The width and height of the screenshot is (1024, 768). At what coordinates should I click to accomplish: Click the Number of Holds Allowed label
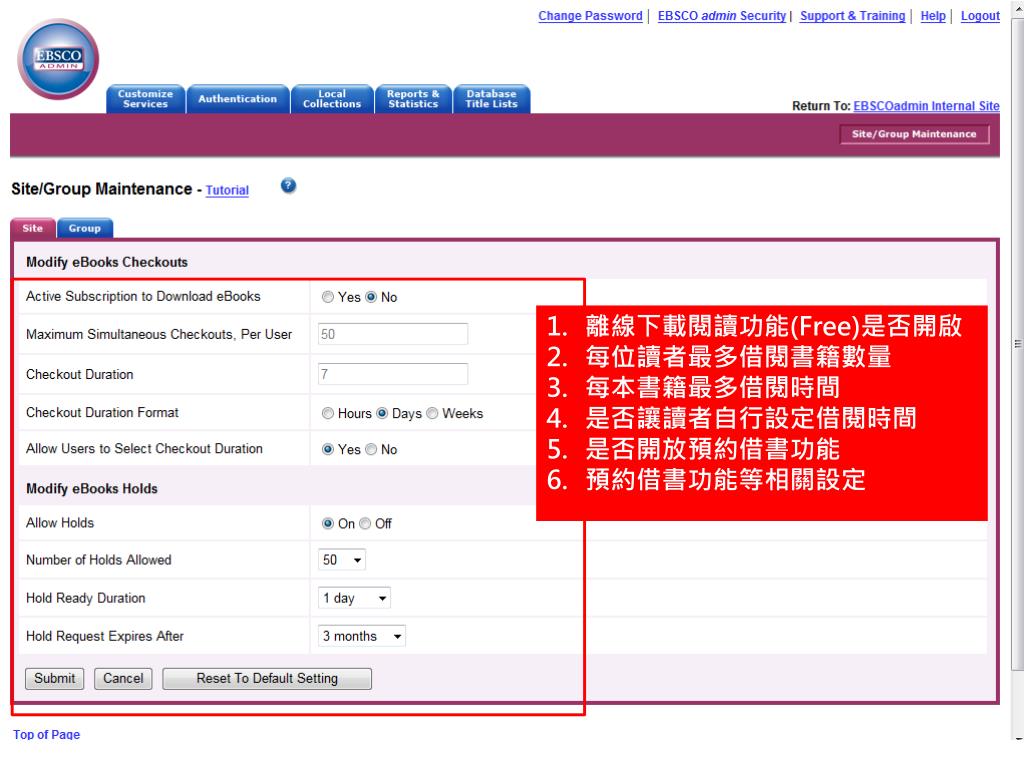tap(99, 560)
